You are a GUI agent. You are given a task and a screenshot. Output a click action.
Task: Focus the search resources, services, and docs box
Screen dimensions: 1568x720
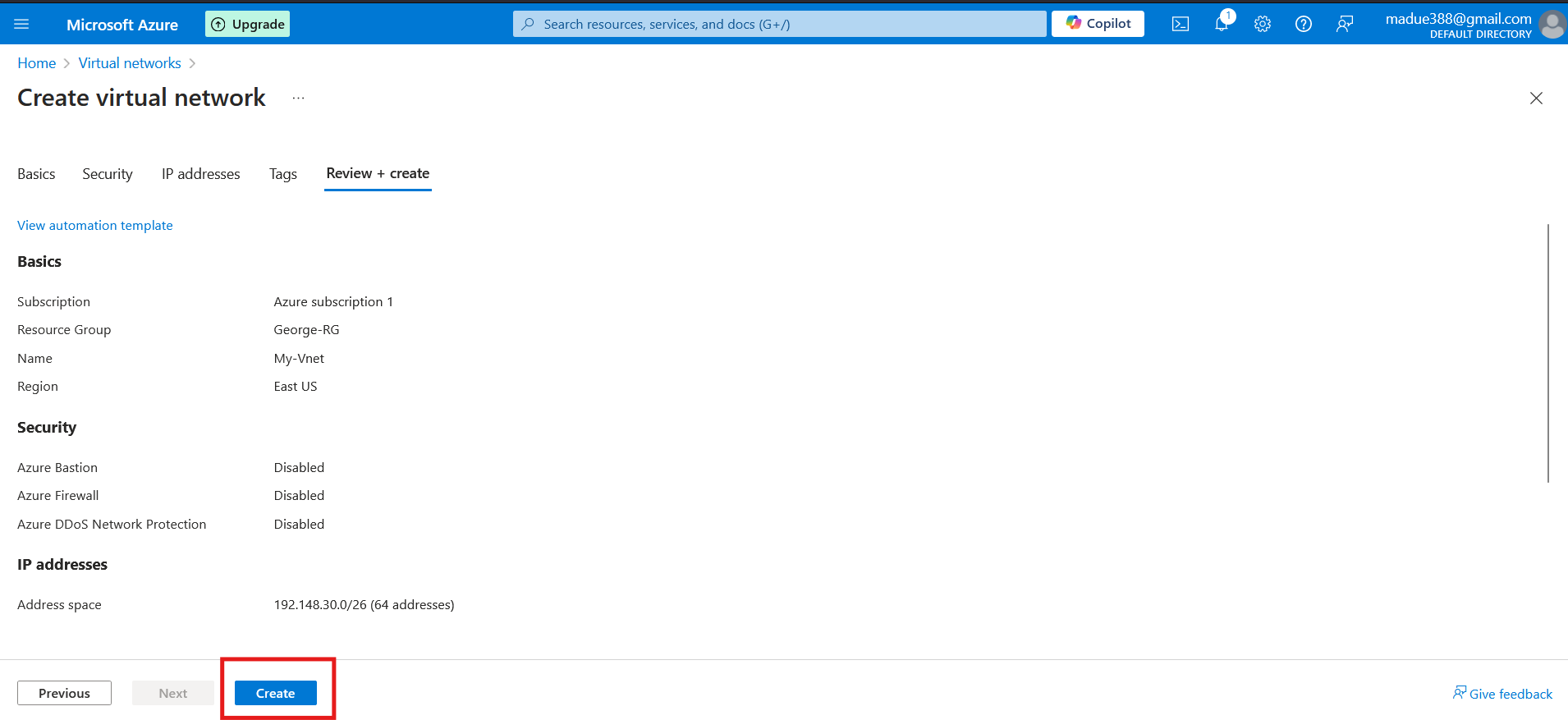(780, 24)
